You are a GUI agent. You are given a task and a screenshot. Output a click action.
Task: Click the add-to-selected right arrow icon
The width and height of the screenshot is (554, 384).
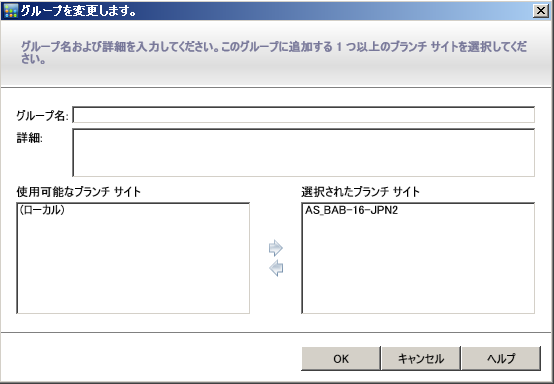pyautogui.click(x=276, y=248)
